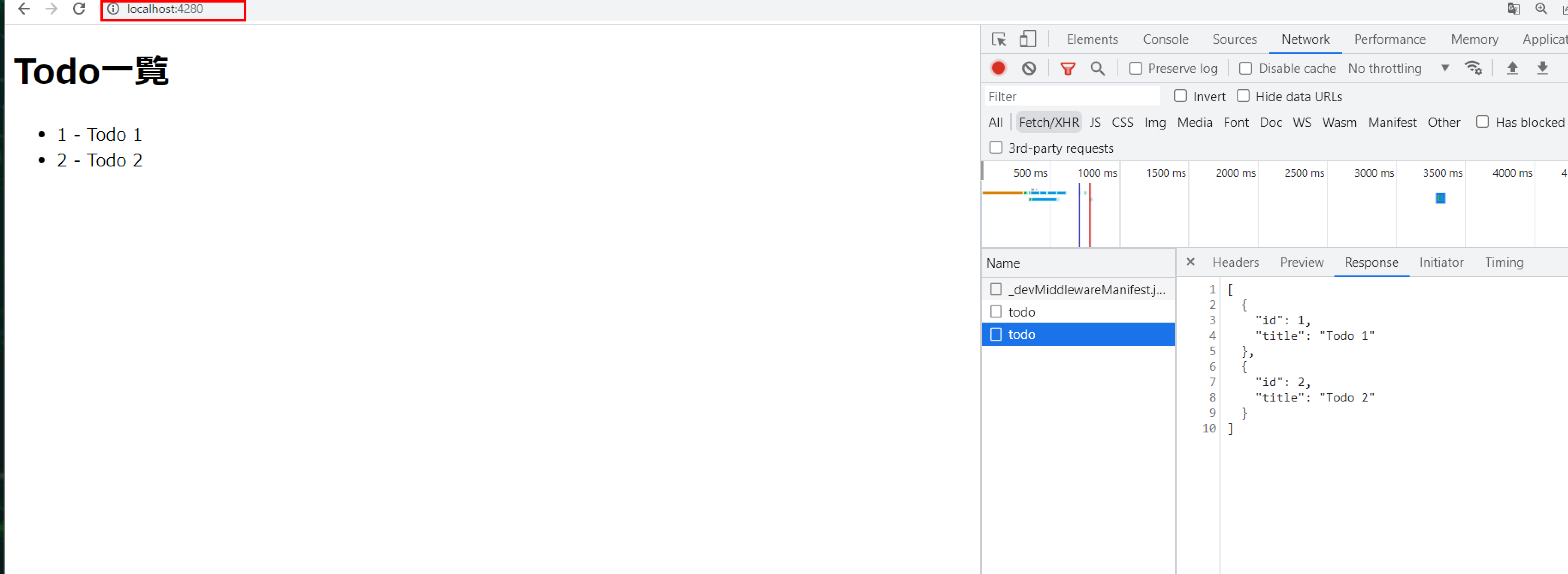Click the Import HAR upload arrow
1568x574 pixels.
1512,68
